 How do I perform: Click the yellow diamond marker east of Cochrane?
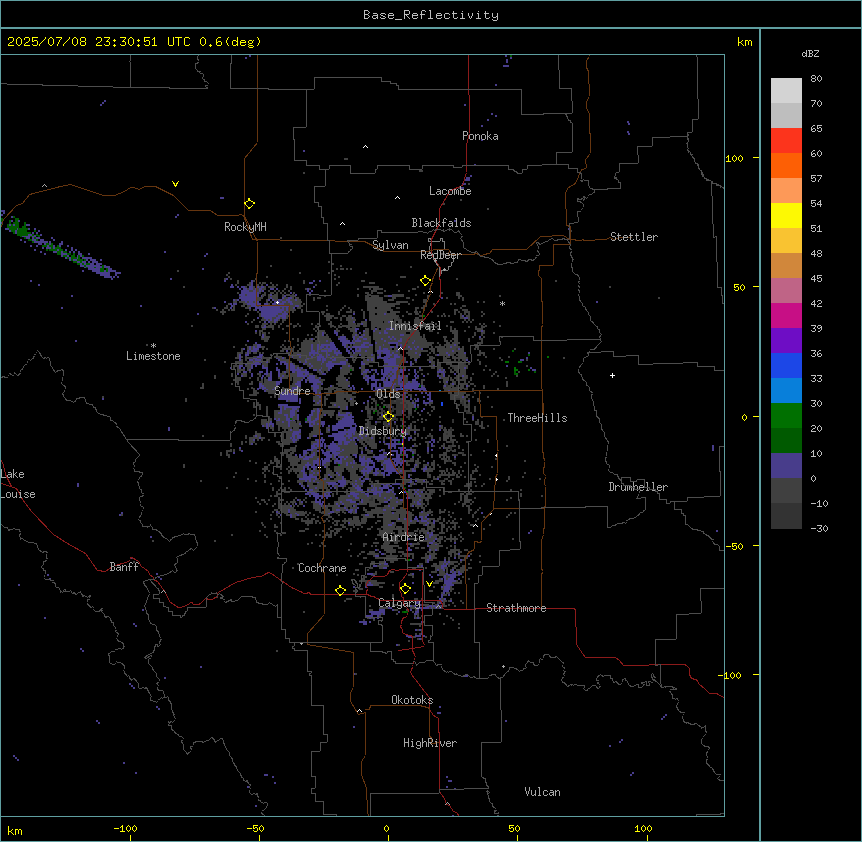pyautogui.click(x=340, y=590)
